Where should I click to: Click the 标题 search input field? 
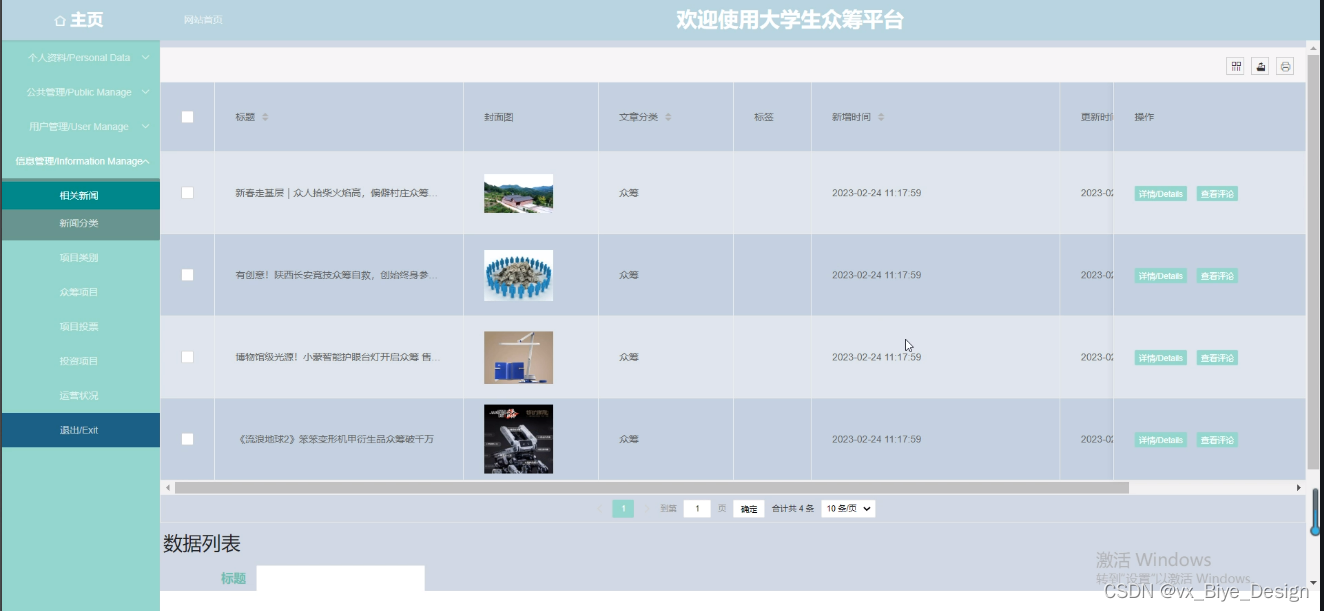tap(340, 578)
